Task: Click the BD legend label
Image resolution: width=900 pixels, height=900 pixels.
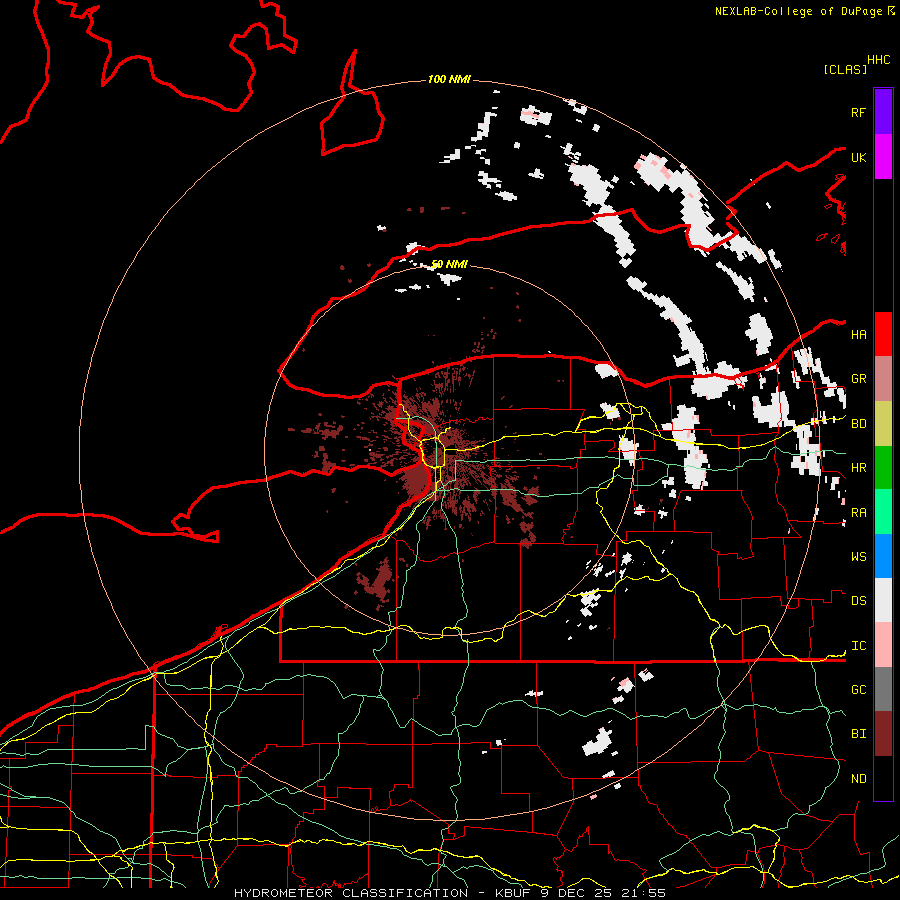Action: click(858, 424)
